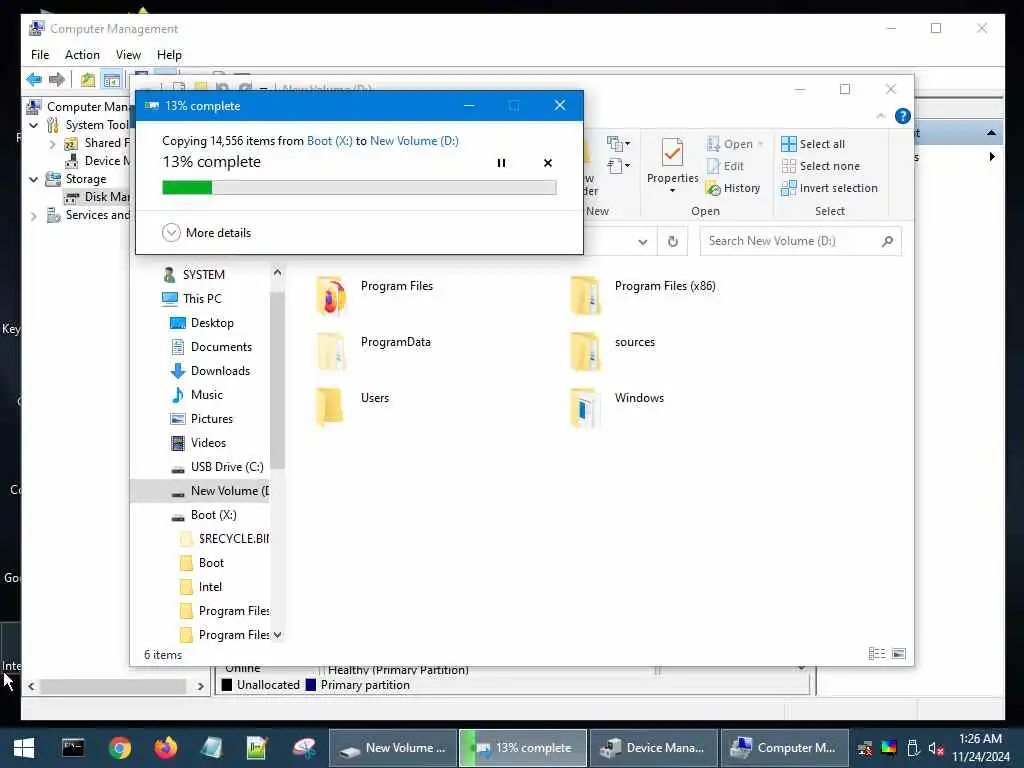
Task: Click Forward arrow in Computer Management toolbar
Action: coord(57,80)
